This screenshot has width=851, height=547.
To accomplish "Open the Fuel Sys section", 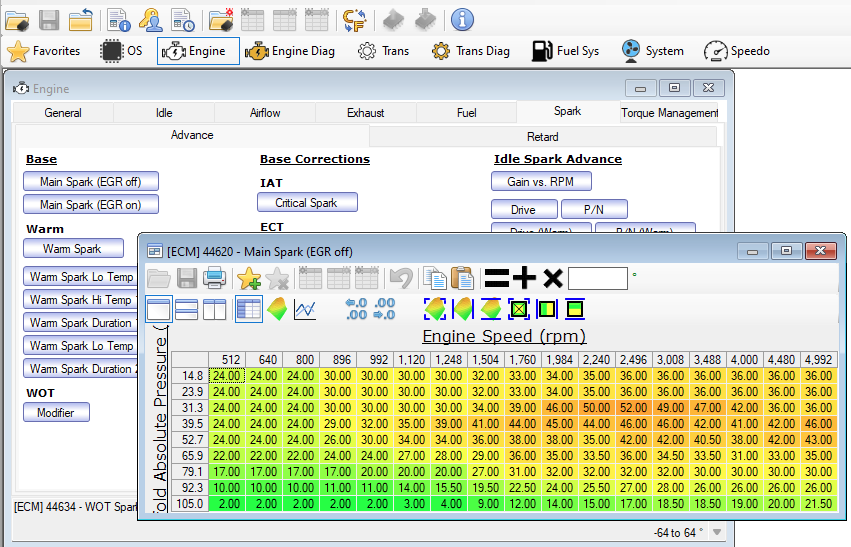I will pos(565,51).
